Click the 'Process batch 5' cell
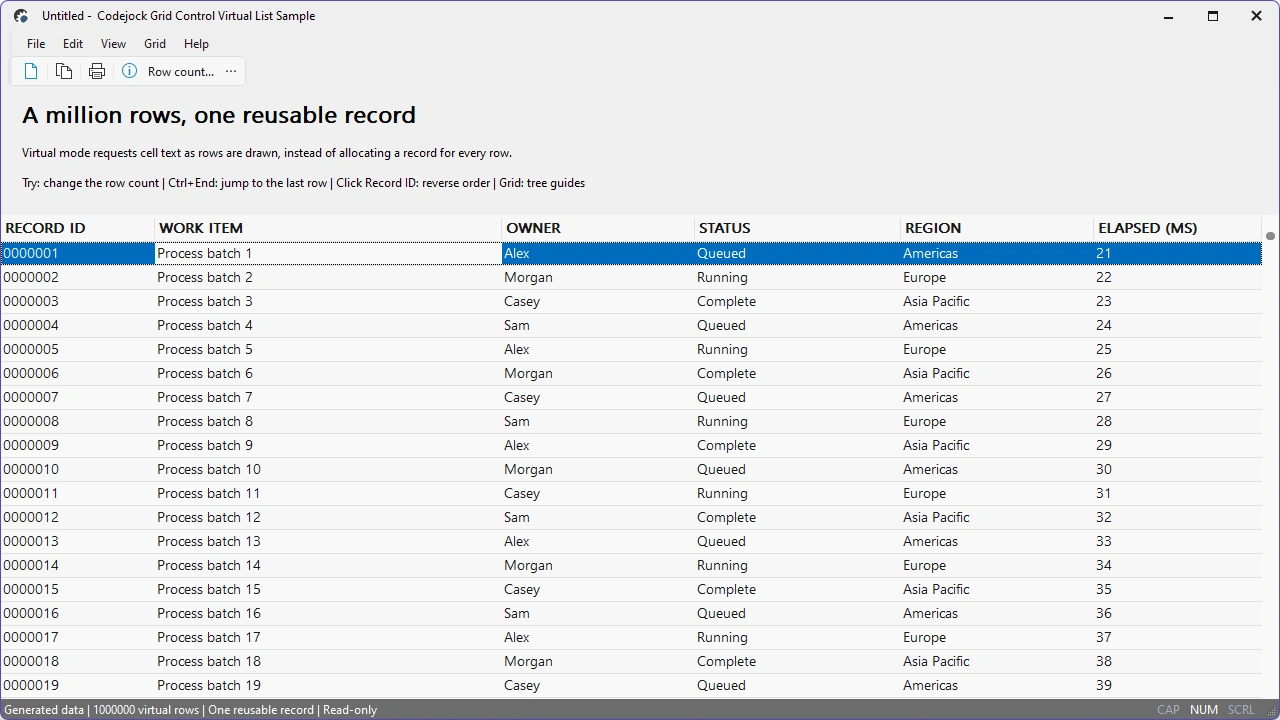This screenshot has width=1280, height=720. click(x=328, y=349)
